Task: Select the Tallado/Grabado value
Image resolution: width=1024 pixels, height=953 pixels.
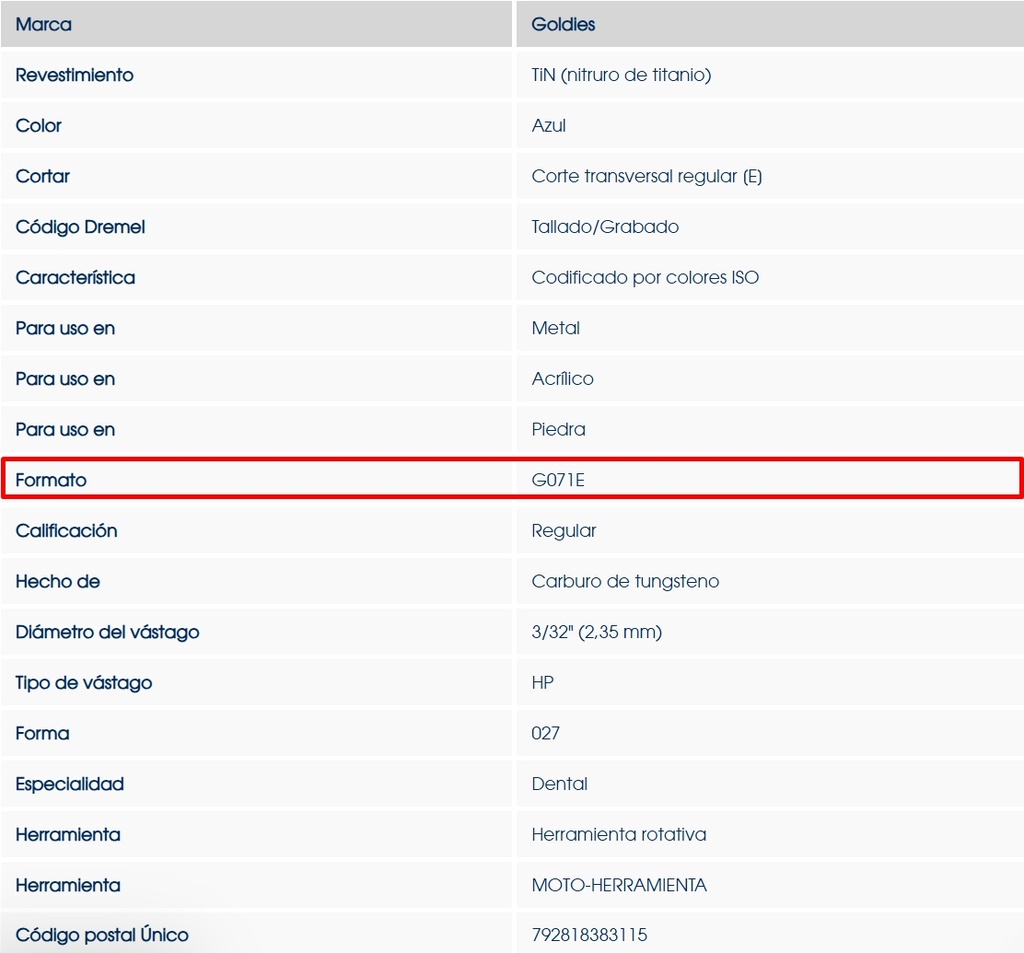Action: pyautogui.click(x=605, y=227)
